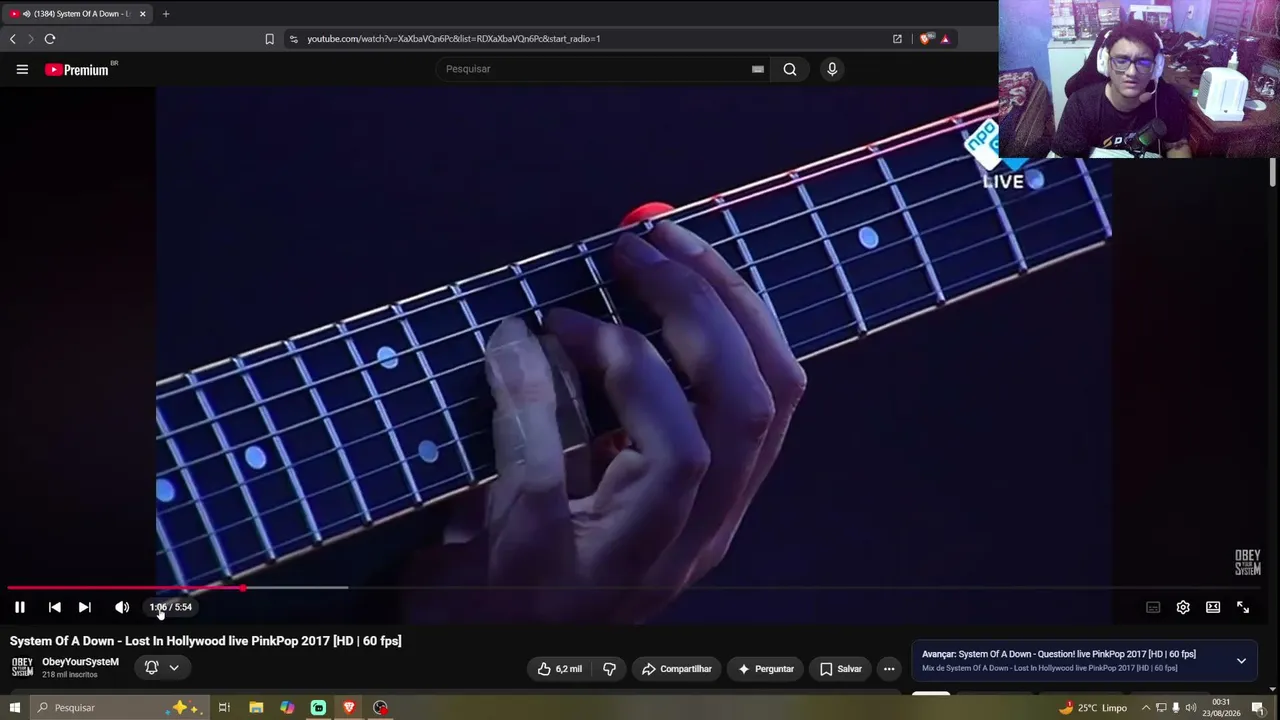Go back with the browser back arrow

[12, 39]
